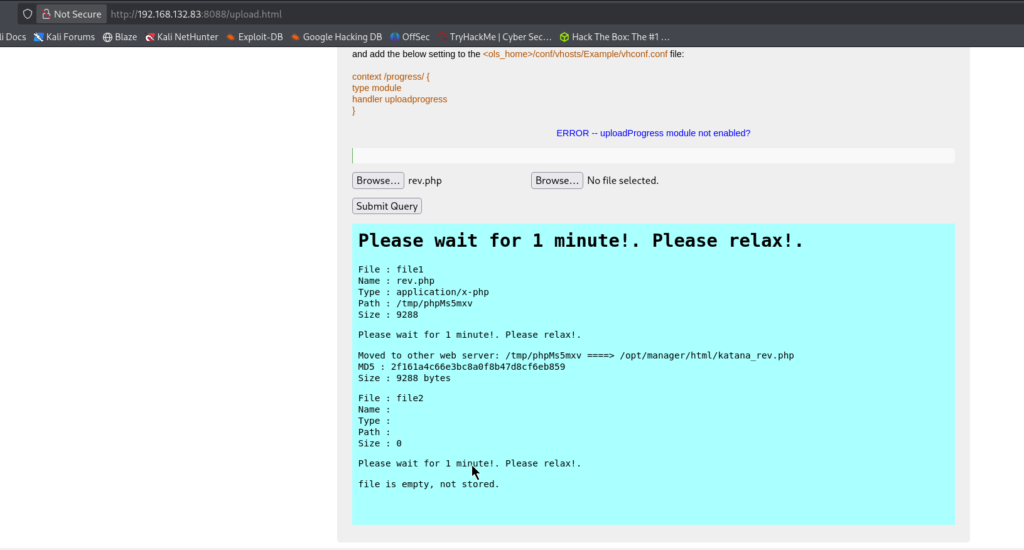
Task: Open the Kali Docs bookmark
Action: pos(14,37)
